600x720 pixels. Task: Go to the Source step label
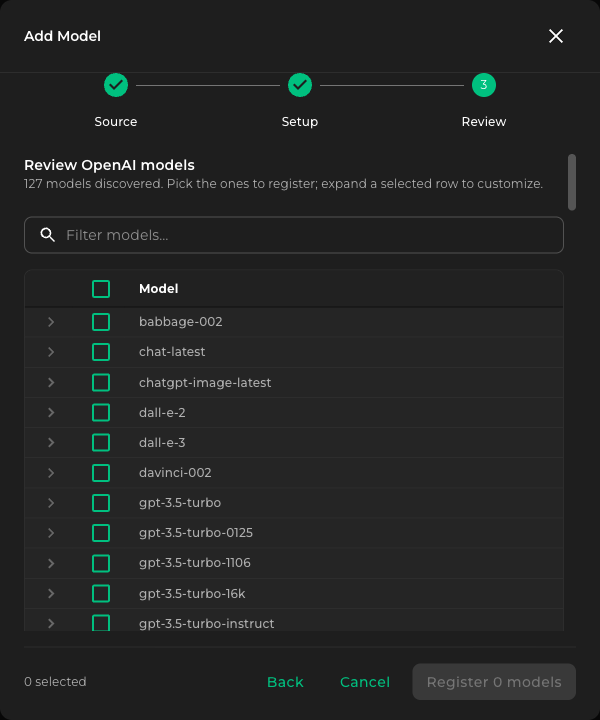(116, 122)
